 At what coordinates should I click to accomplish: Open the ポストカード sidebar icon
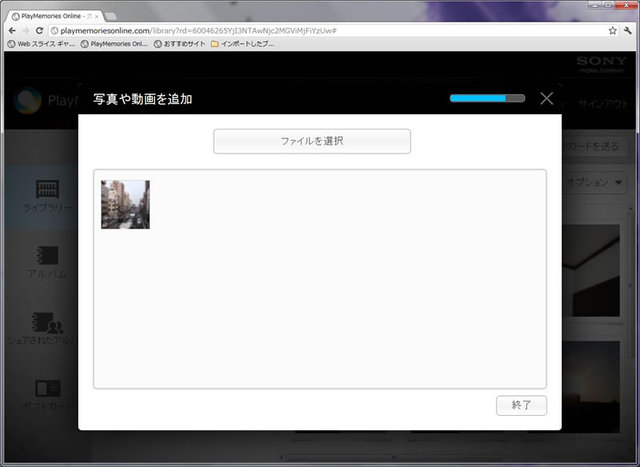pos(47,395)
